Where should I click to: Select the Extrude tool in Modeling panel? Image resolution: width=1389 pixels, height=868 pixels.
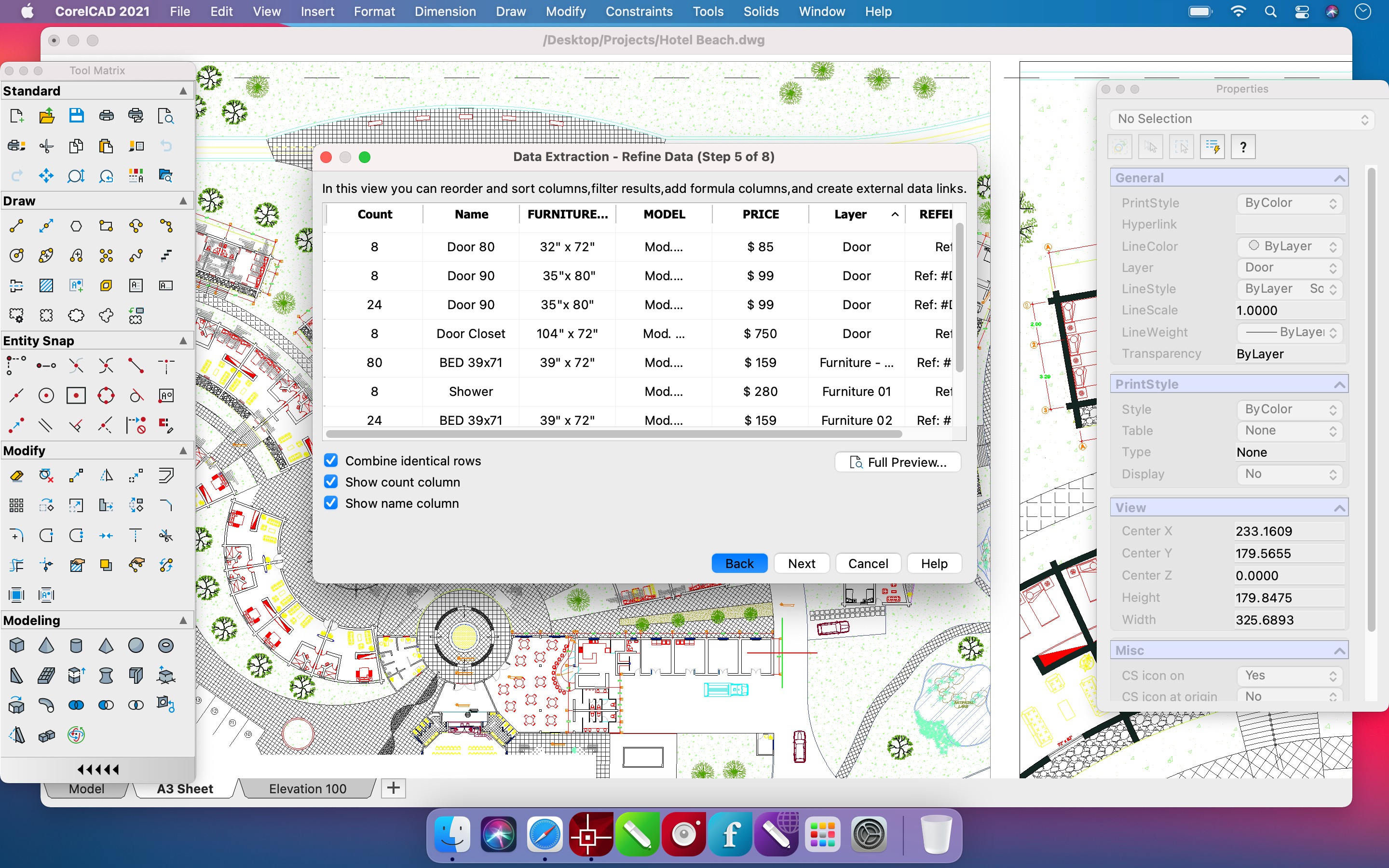[x=77, y=676]
